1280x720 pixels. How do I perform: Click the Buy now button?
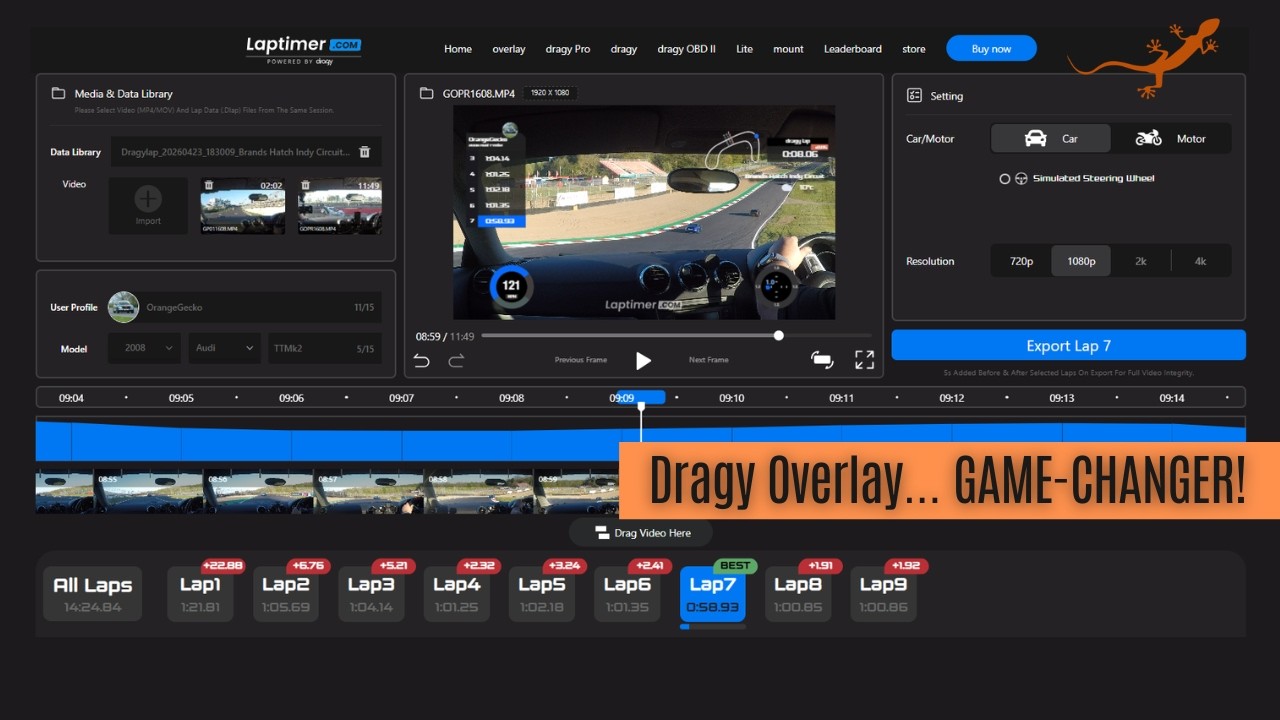coord(991,48)
